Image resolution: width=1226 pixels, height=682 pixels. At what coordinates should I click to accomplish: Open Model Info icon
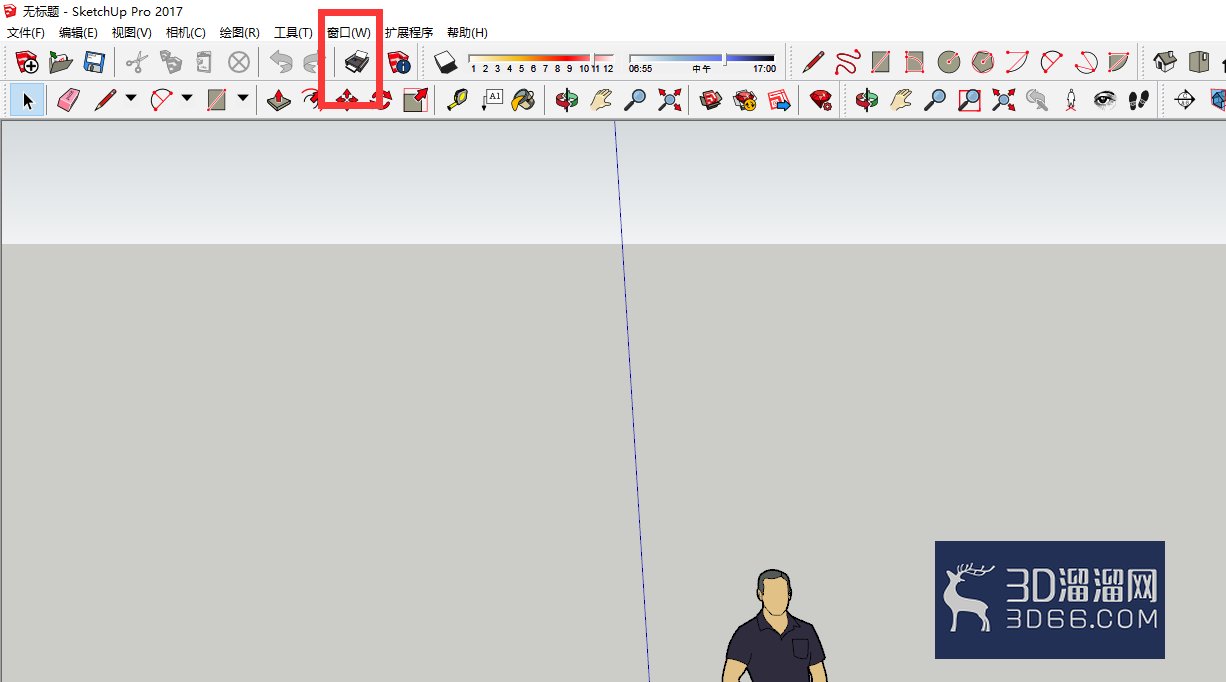click(400, 63)
